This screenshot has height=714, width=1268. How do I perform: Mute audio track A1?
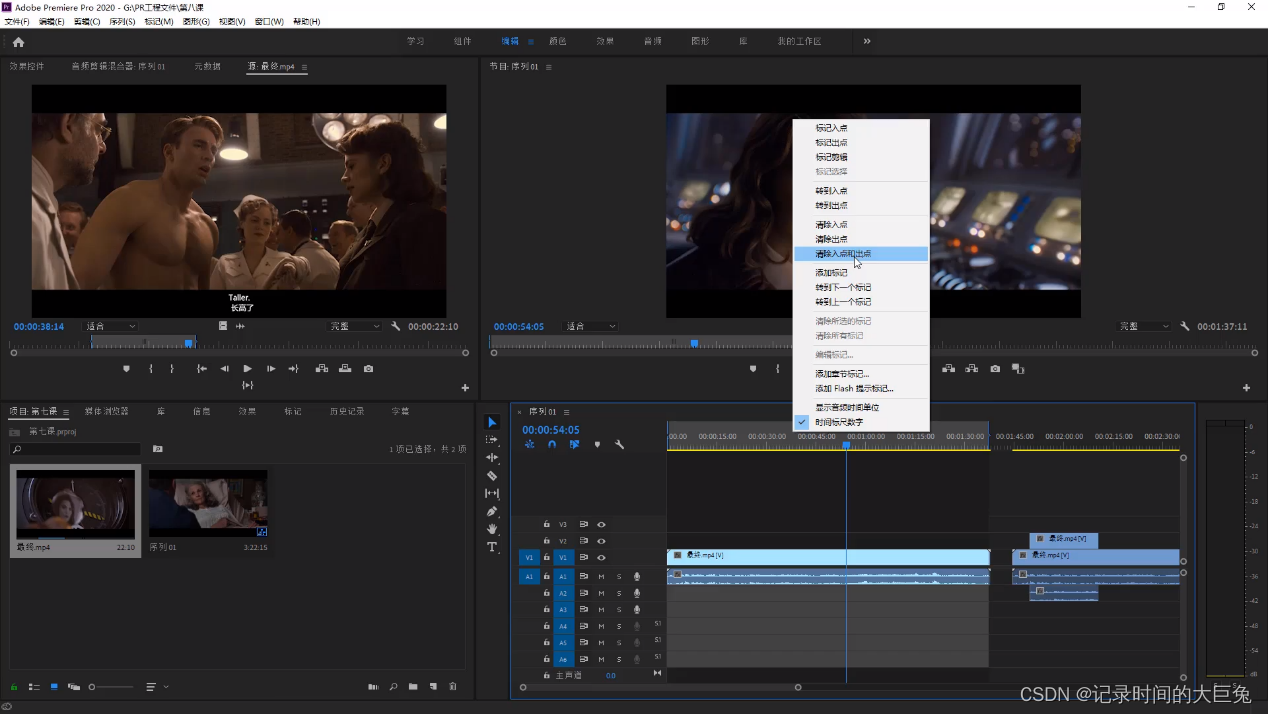point(601,577)
